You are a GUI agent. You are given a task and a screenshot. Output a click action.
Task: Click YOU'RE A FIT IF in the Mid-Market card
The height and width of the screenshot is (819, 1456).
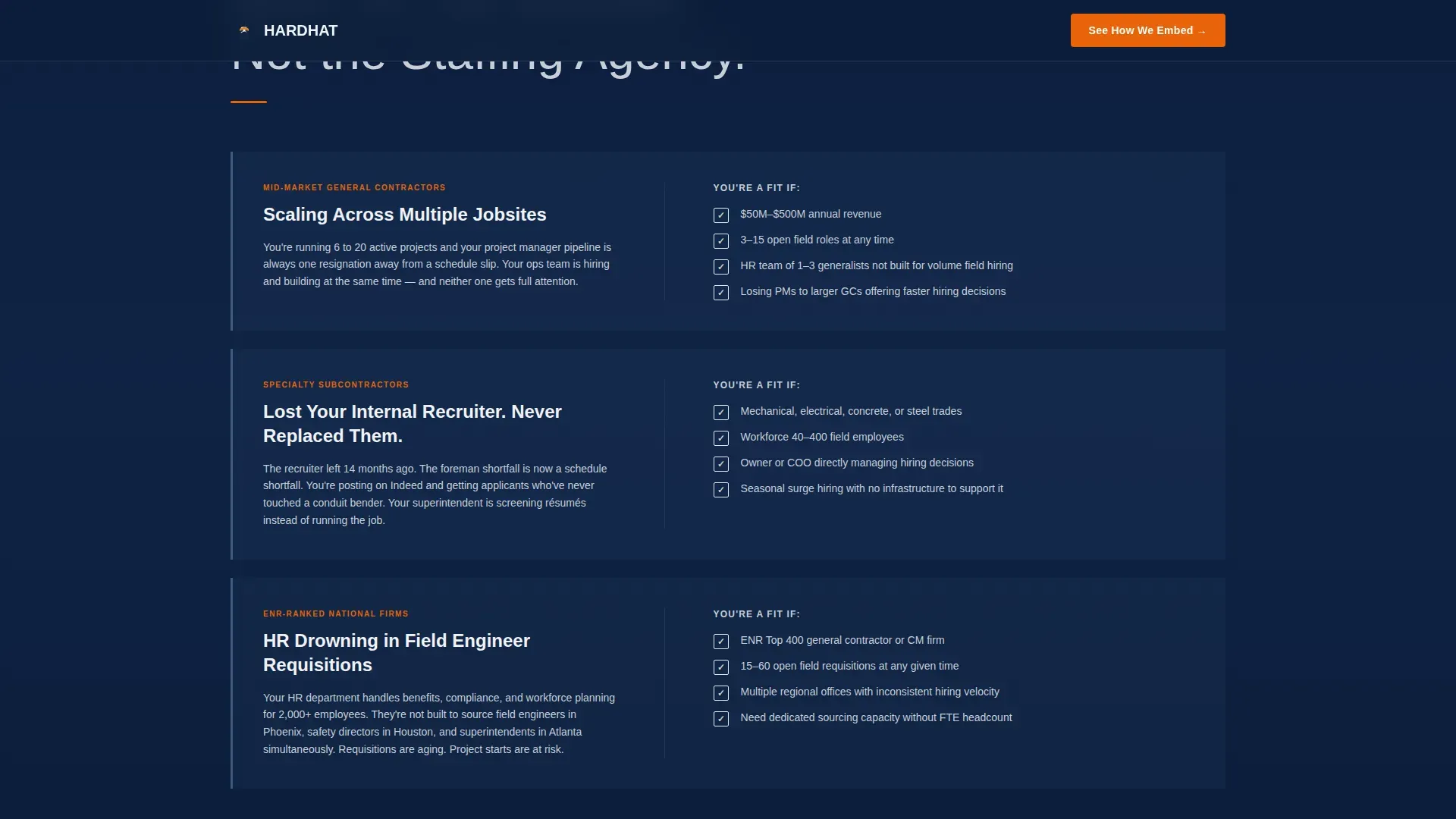pos(756,188)
